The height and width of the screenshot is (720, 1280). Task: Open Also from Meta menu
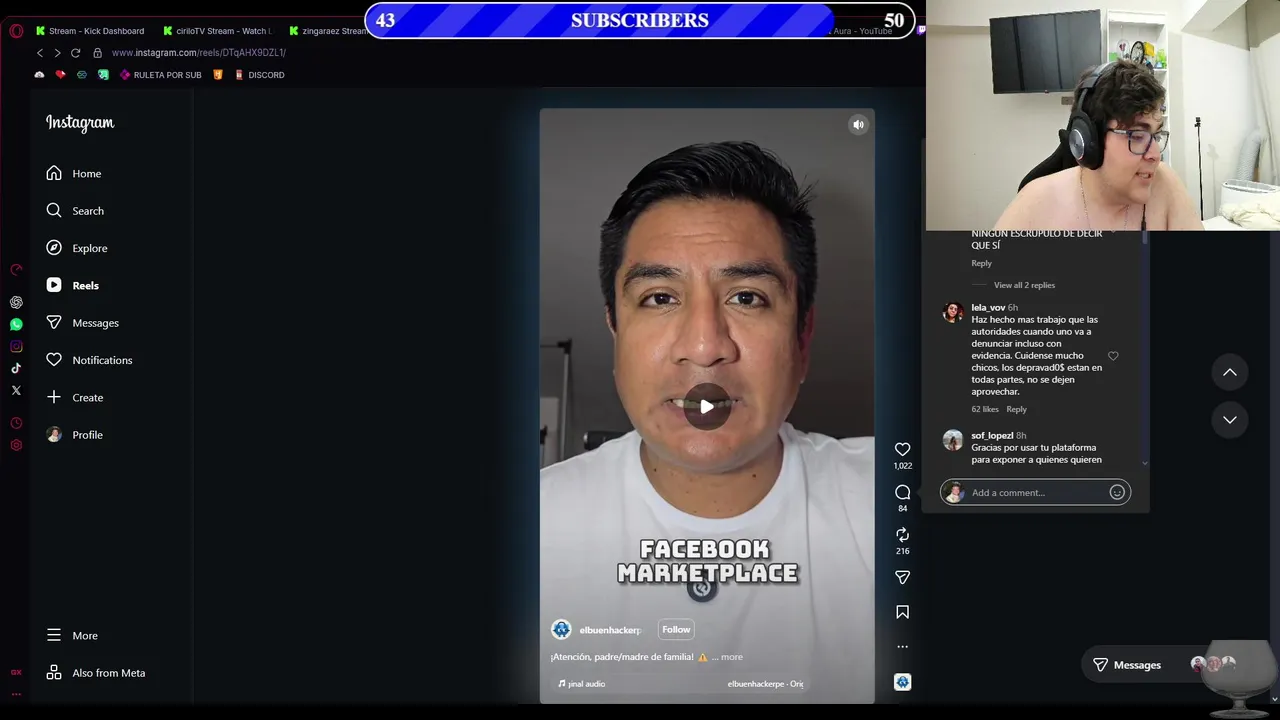[x=95, y=673]
